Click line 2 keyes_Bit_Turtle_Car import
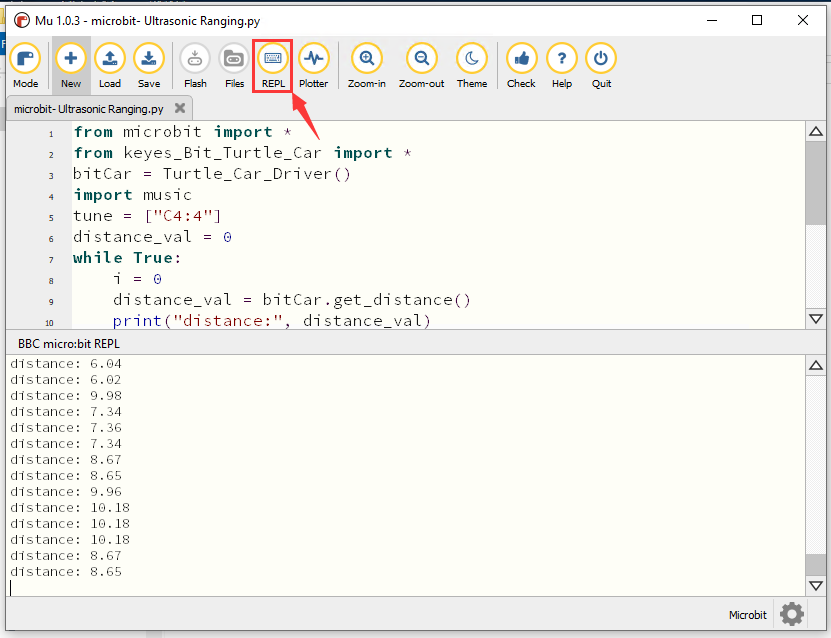The height and width of the screenshot is (638, 831). 242,153
